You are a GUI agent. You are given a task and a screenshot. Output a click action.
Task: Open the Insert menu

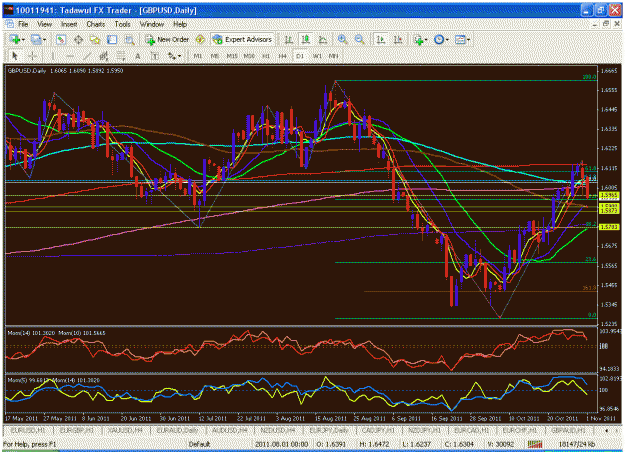click(69, 24)
